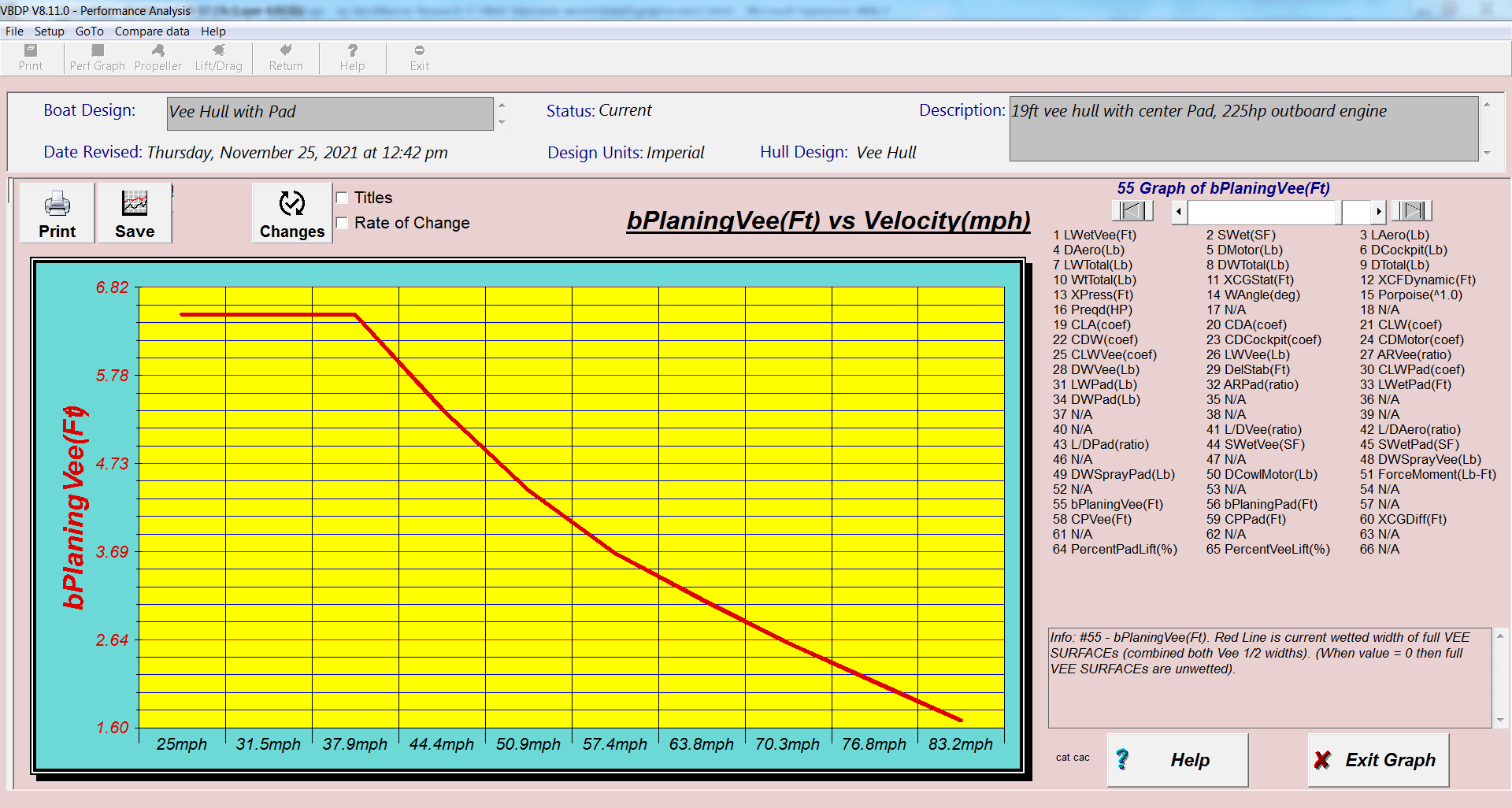Jump to the last graph

tap(1411, 210)
